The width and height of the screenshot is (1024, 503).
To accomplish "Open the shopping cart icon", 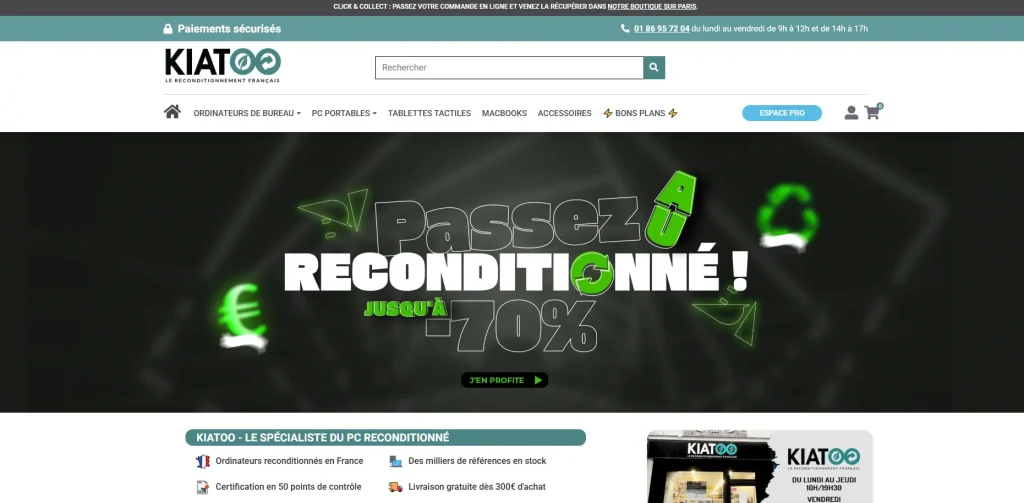I will [872, 112].
